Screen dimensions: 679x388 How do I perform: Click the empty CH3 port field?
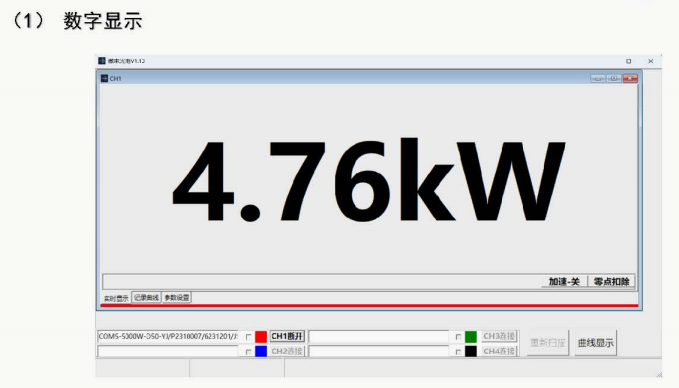[x=378, y=336]
